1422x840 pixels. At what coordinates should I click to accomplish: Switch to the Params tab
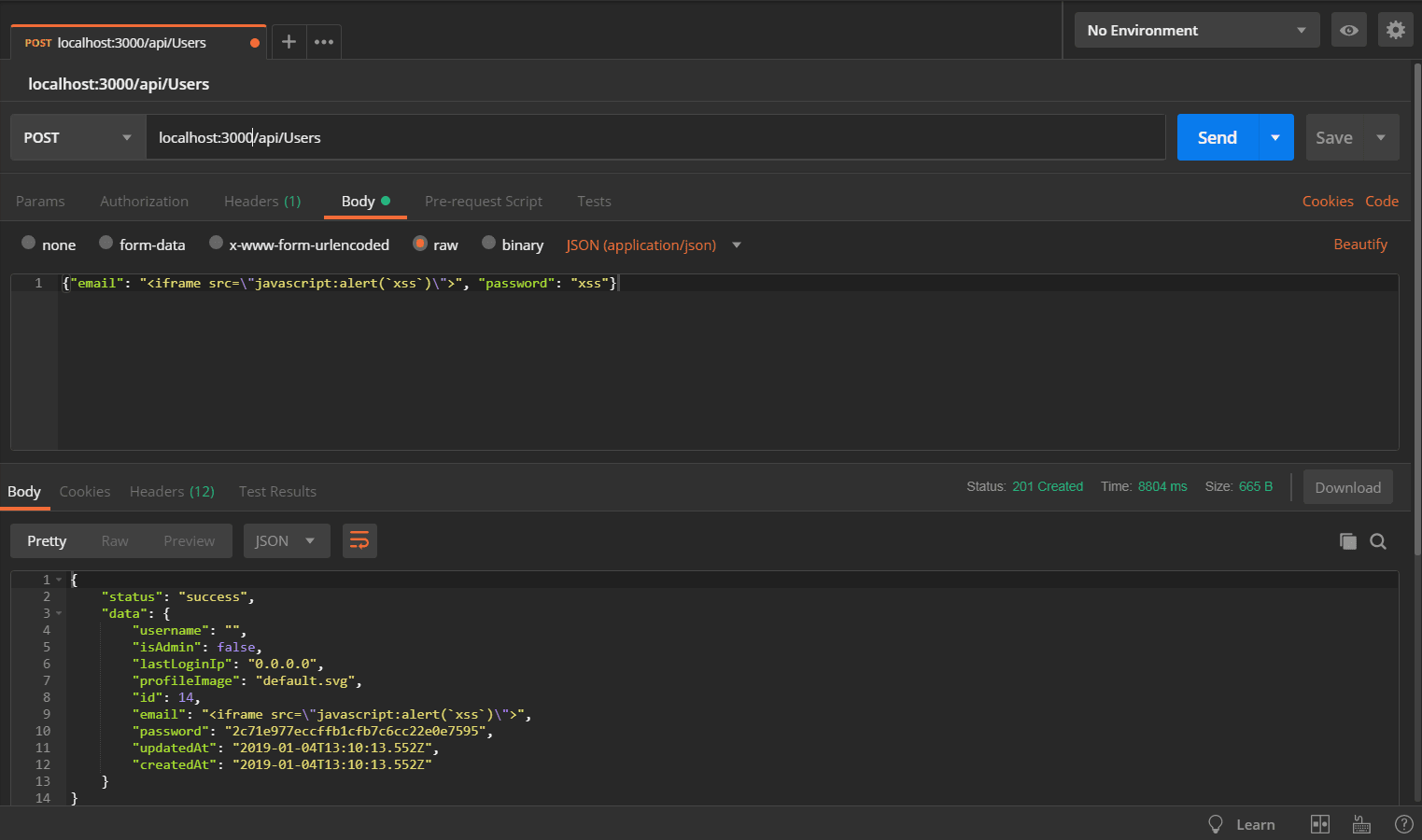click(40, 201)
